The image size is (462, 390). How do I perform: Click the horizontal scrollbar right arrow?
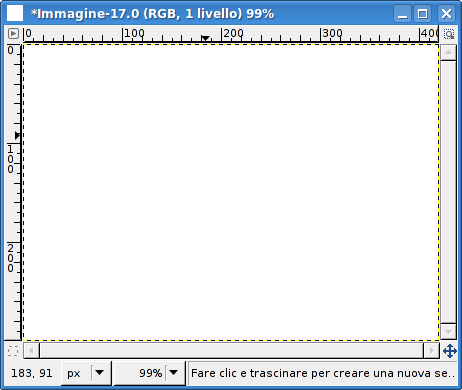click(x=432, y=351)
